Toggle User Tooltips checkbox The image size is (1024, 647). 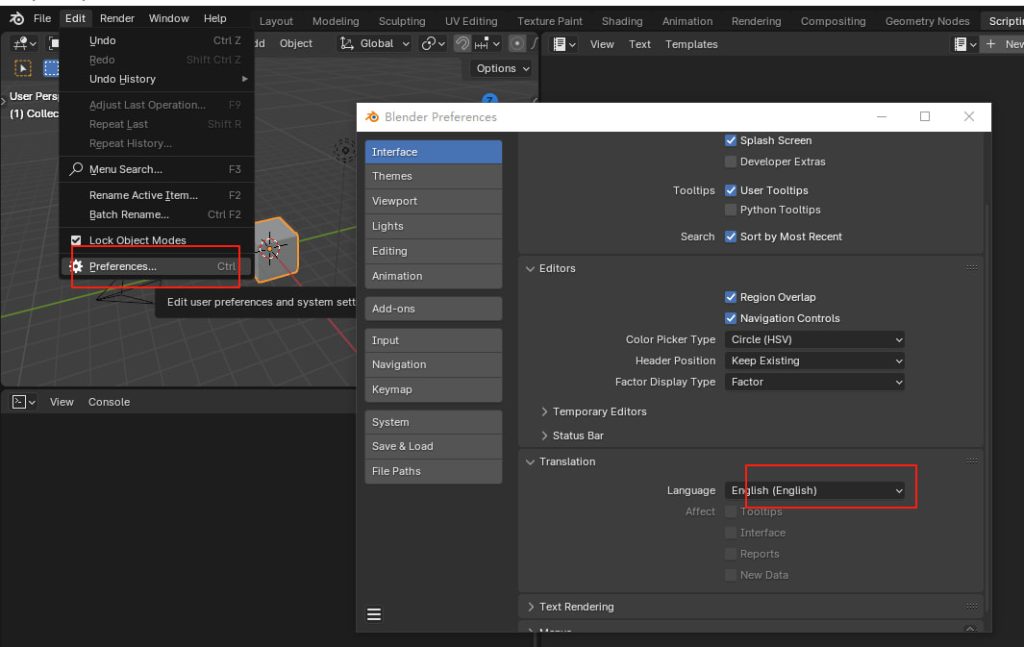pos(731,191)
